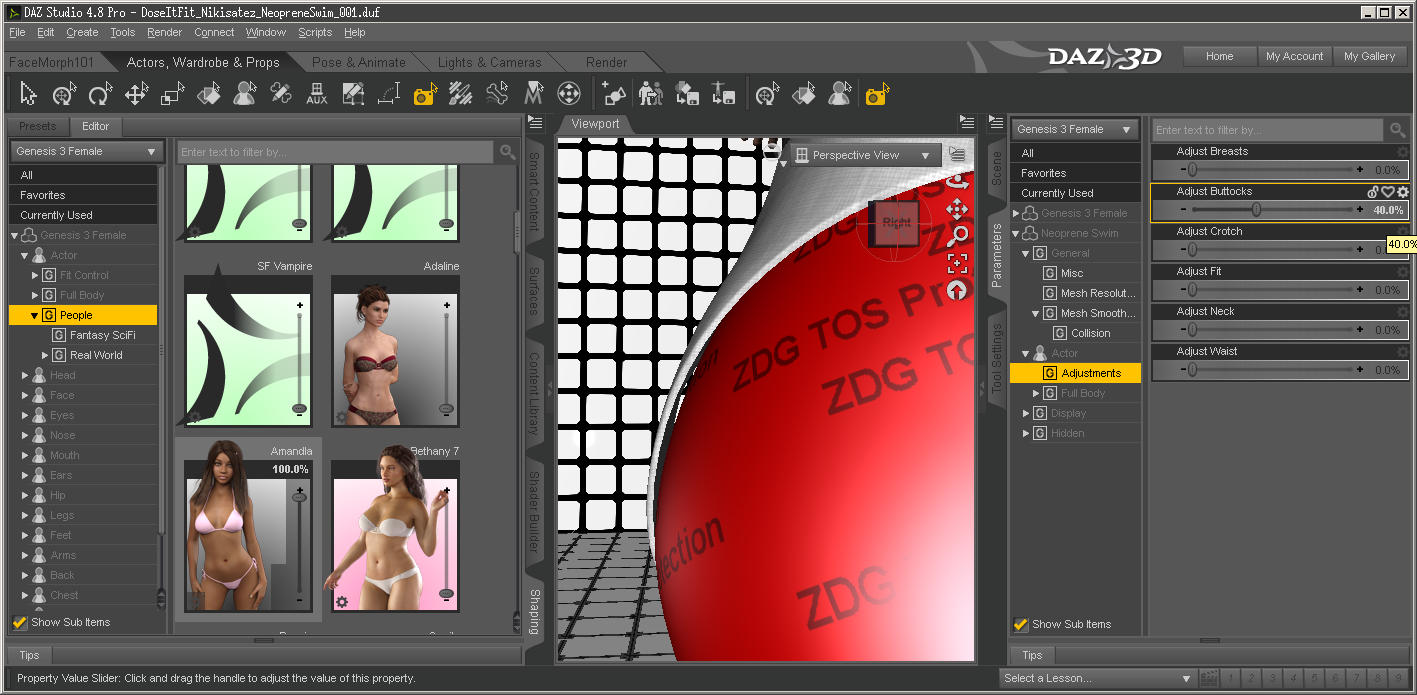This screenshot has width=1417, height=695.
Task: Click the viewport Zoom magnifier control
Action: tap(957, 236)
